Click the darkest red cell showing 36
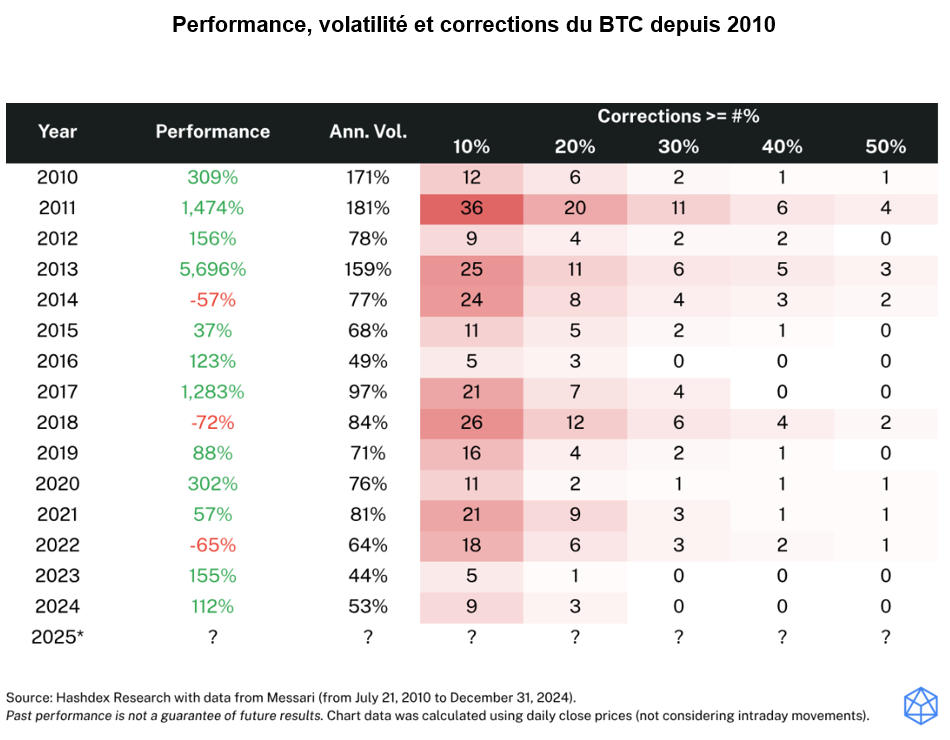The height and width of the screenshot is (740, 950). click(471, 209)
